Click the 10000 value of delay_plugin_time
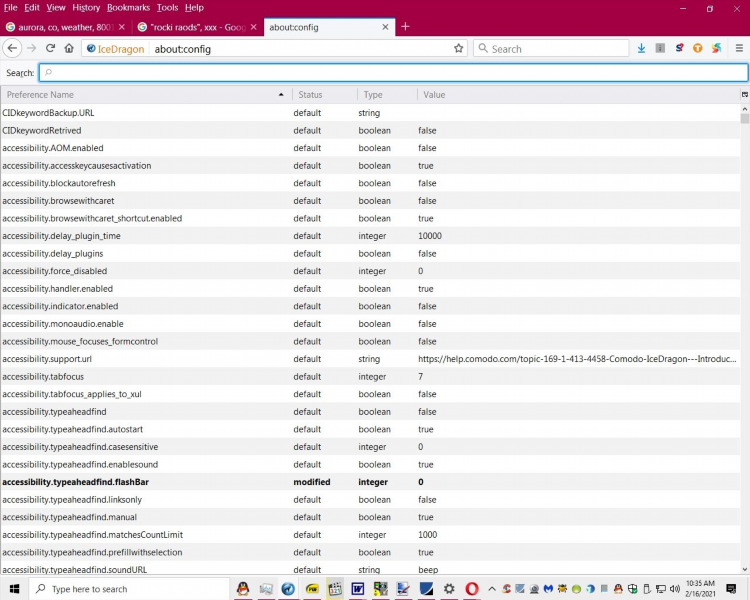750x600 pixels. [x=430, y=236]
